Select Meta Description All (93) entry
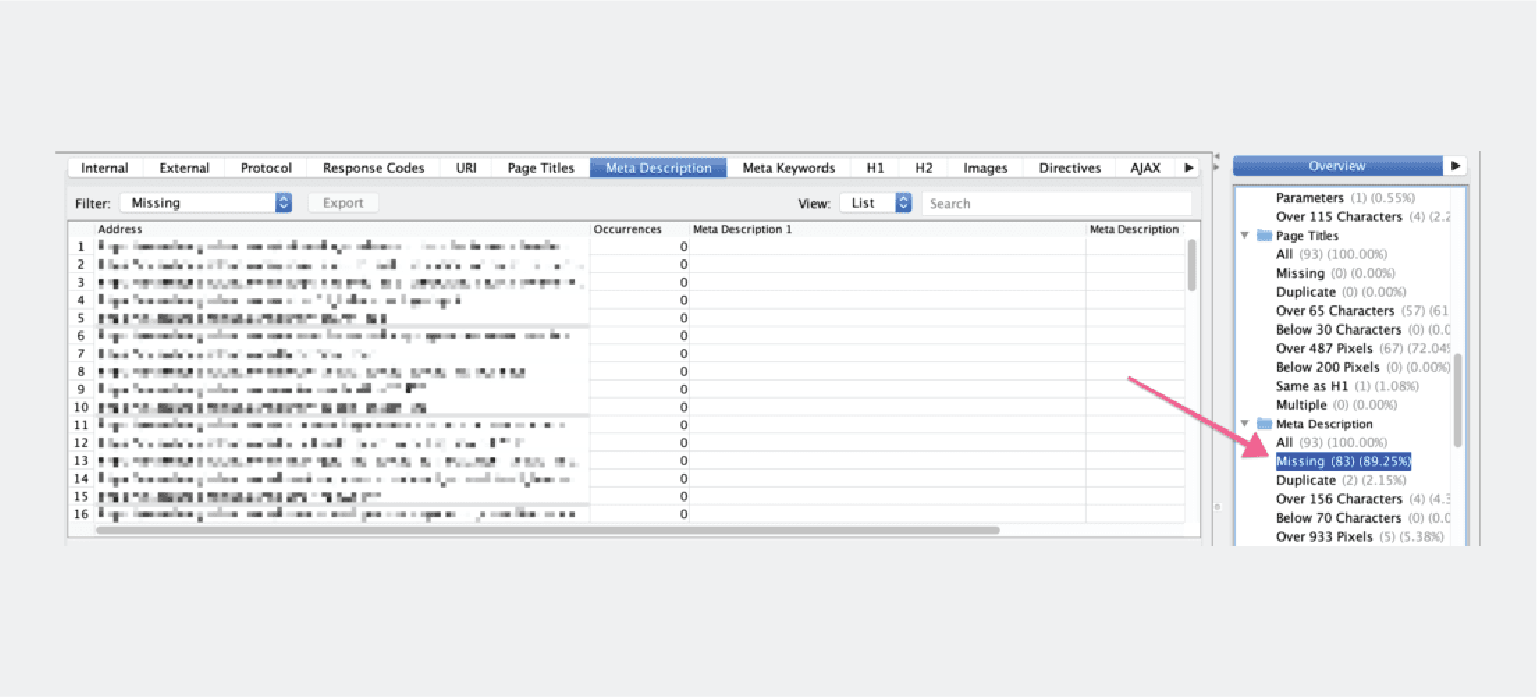Image resolution: width=1537 pixels, height=697 pixels. tap(1331, 443)
